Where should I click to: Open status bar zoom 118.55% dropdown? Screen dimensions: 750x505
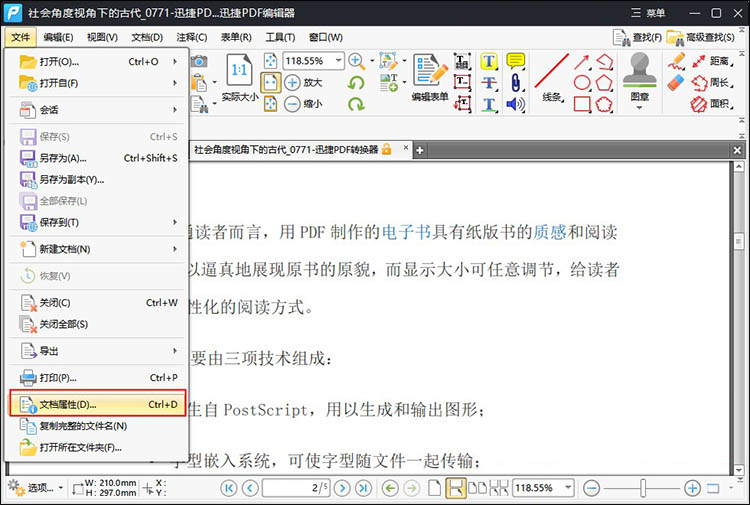pyautogui.click(x=568, y=488)
